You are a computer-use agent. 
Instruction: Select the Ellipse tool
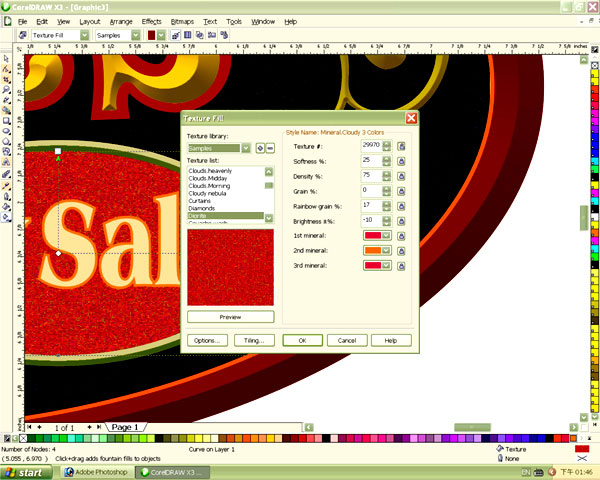click(6, 131)
